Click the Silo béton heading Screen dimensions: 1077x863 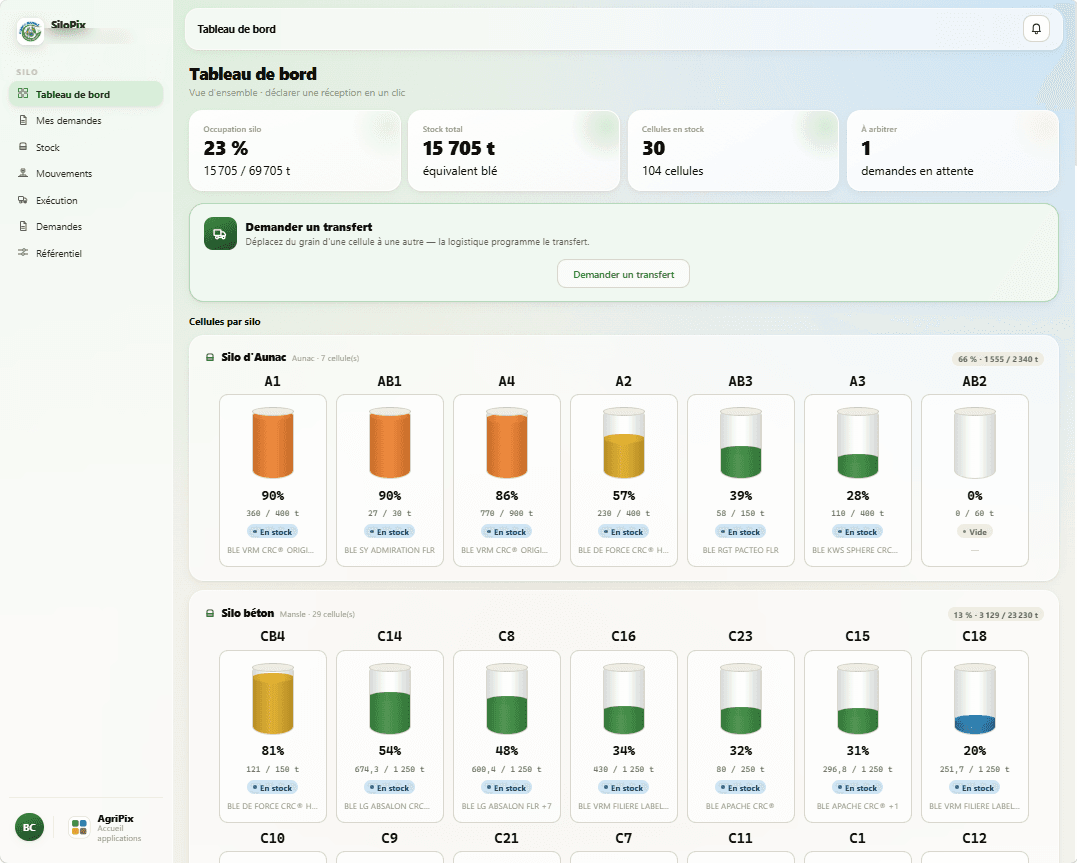click(247, 613)
